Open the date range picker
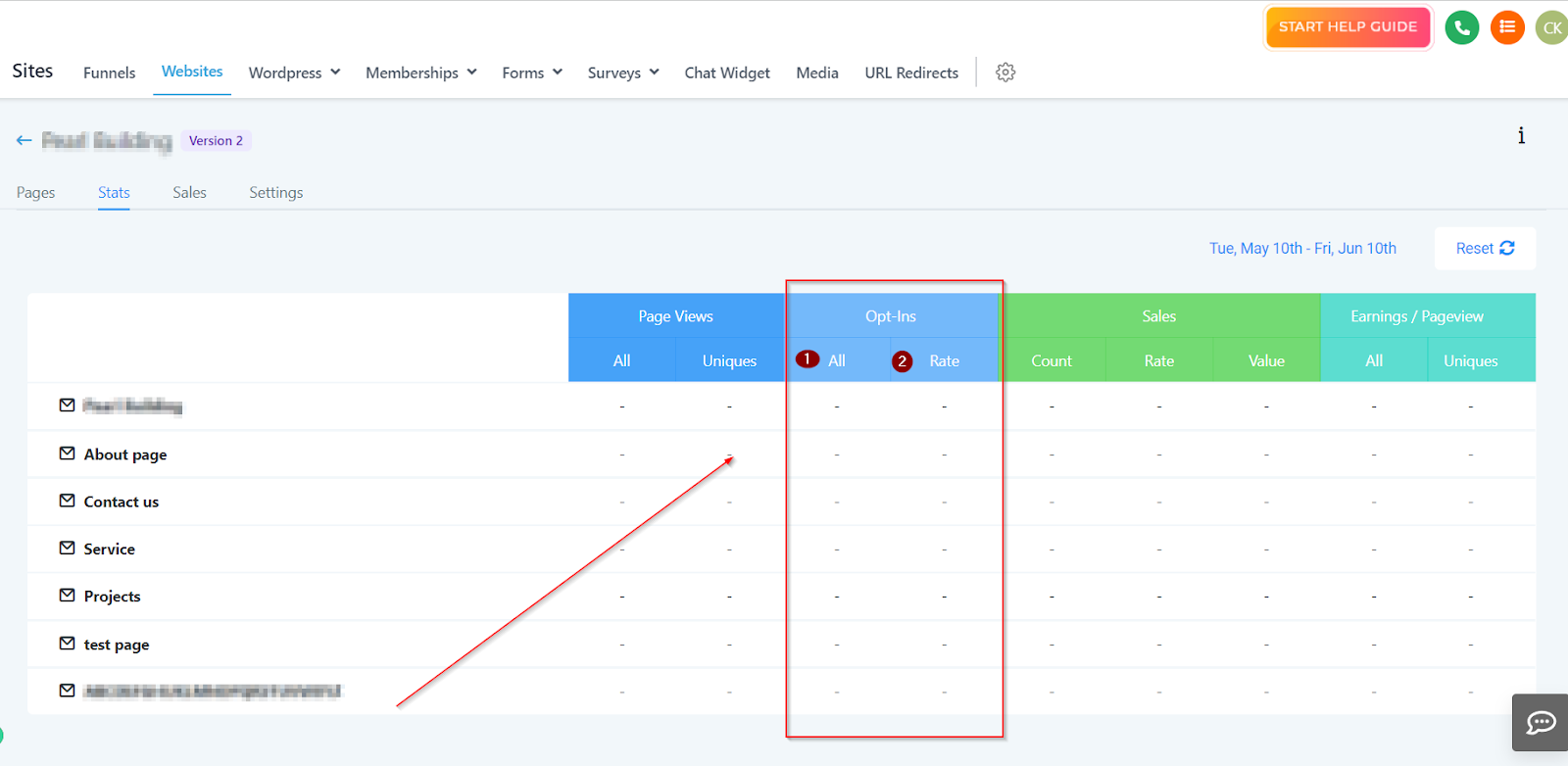Viewport: 1568px width, 766px height. [1302, 249]
